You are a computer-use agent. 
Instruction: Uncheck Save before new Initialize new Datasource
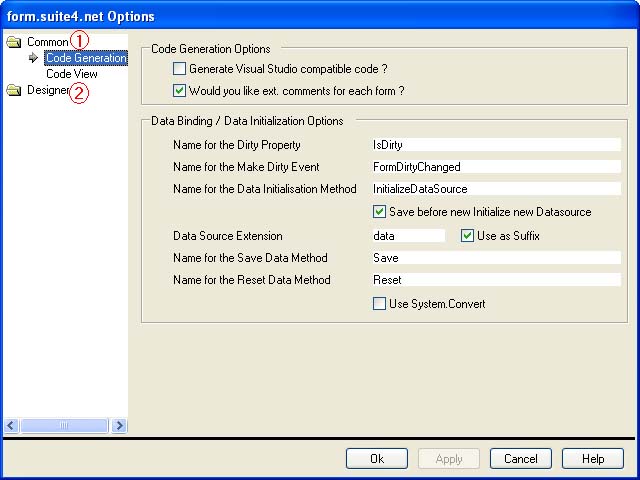click(380, 212)
